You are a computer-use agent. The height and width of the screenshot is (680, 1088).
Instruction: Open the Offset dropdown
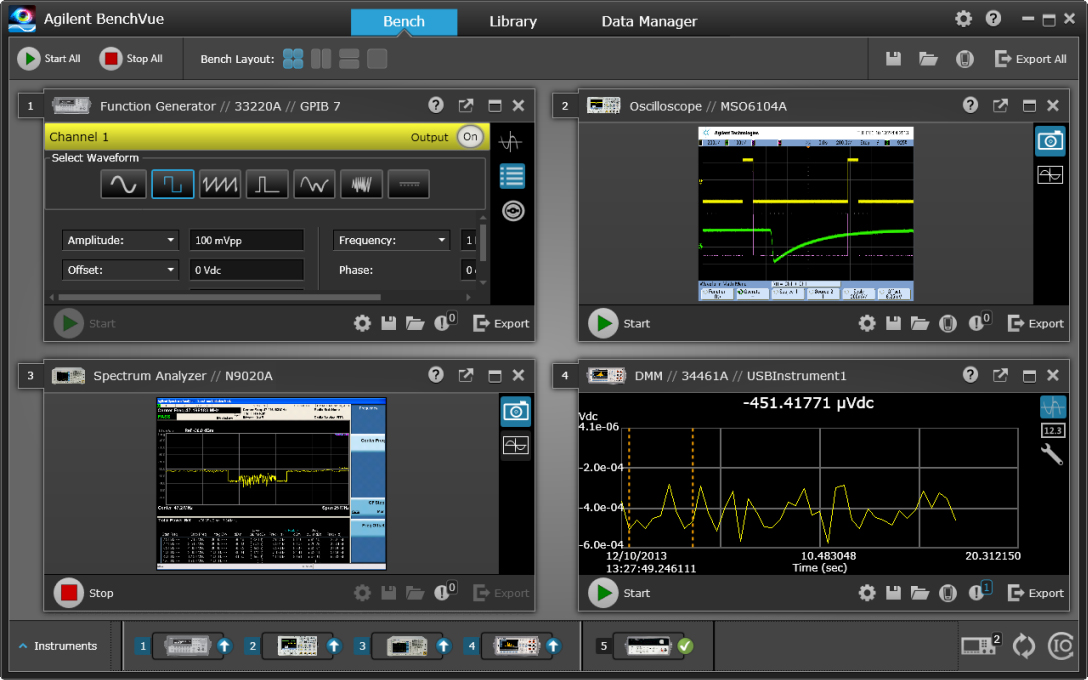pos(120,270)
